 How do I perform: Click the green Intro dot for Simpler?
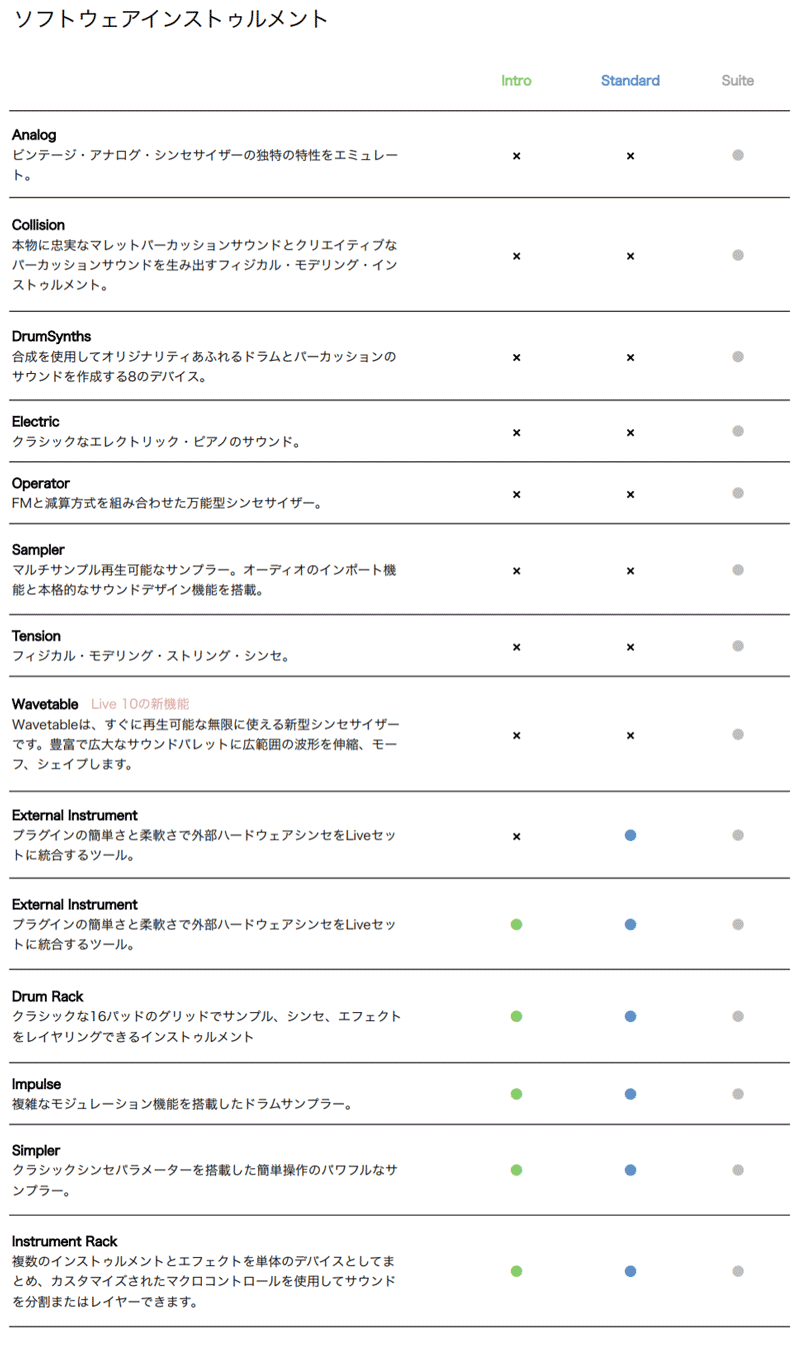pyautogui.click(x=516, y=1170)
